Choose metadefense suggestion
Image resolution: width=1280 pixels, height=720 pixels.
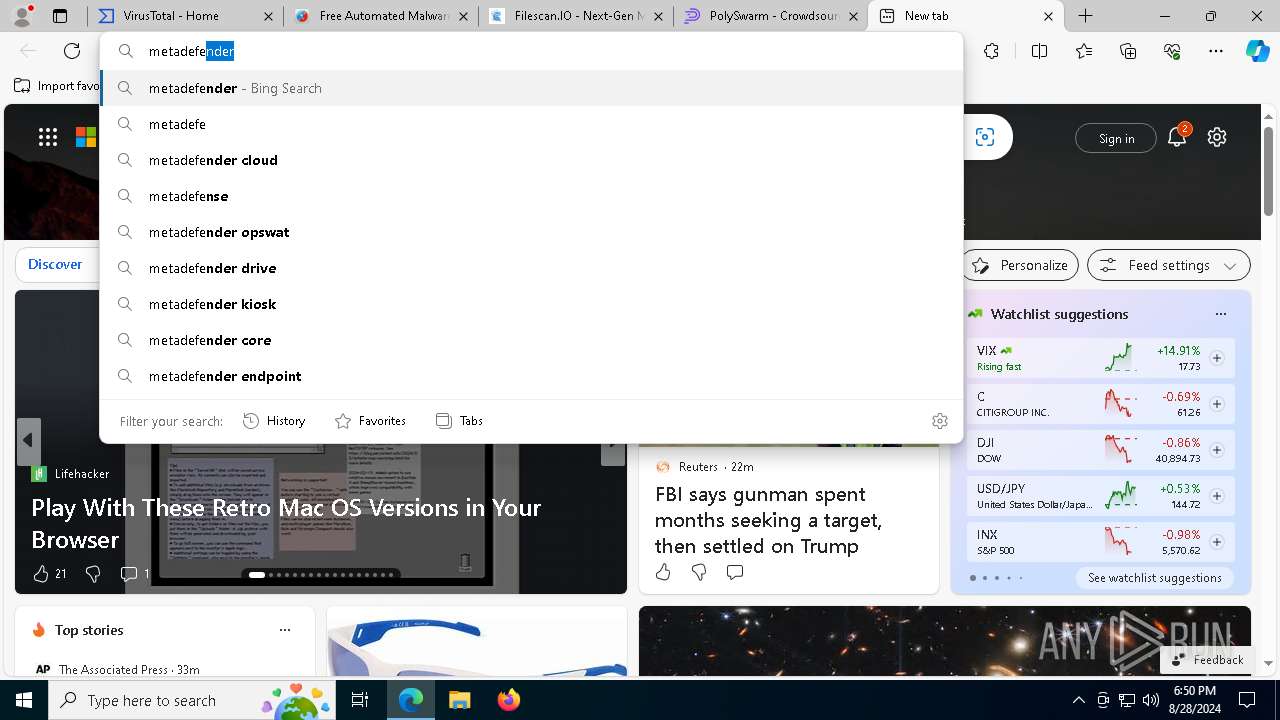(532, 196)
